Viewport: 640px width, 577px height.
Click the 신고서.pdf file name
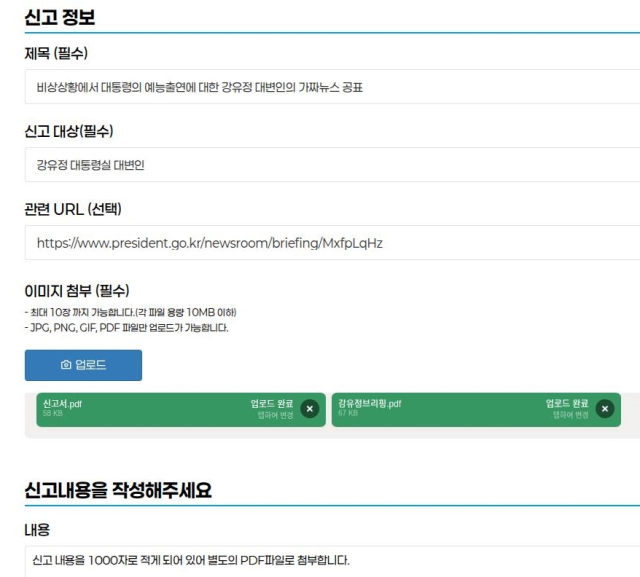tap(63, 403)
